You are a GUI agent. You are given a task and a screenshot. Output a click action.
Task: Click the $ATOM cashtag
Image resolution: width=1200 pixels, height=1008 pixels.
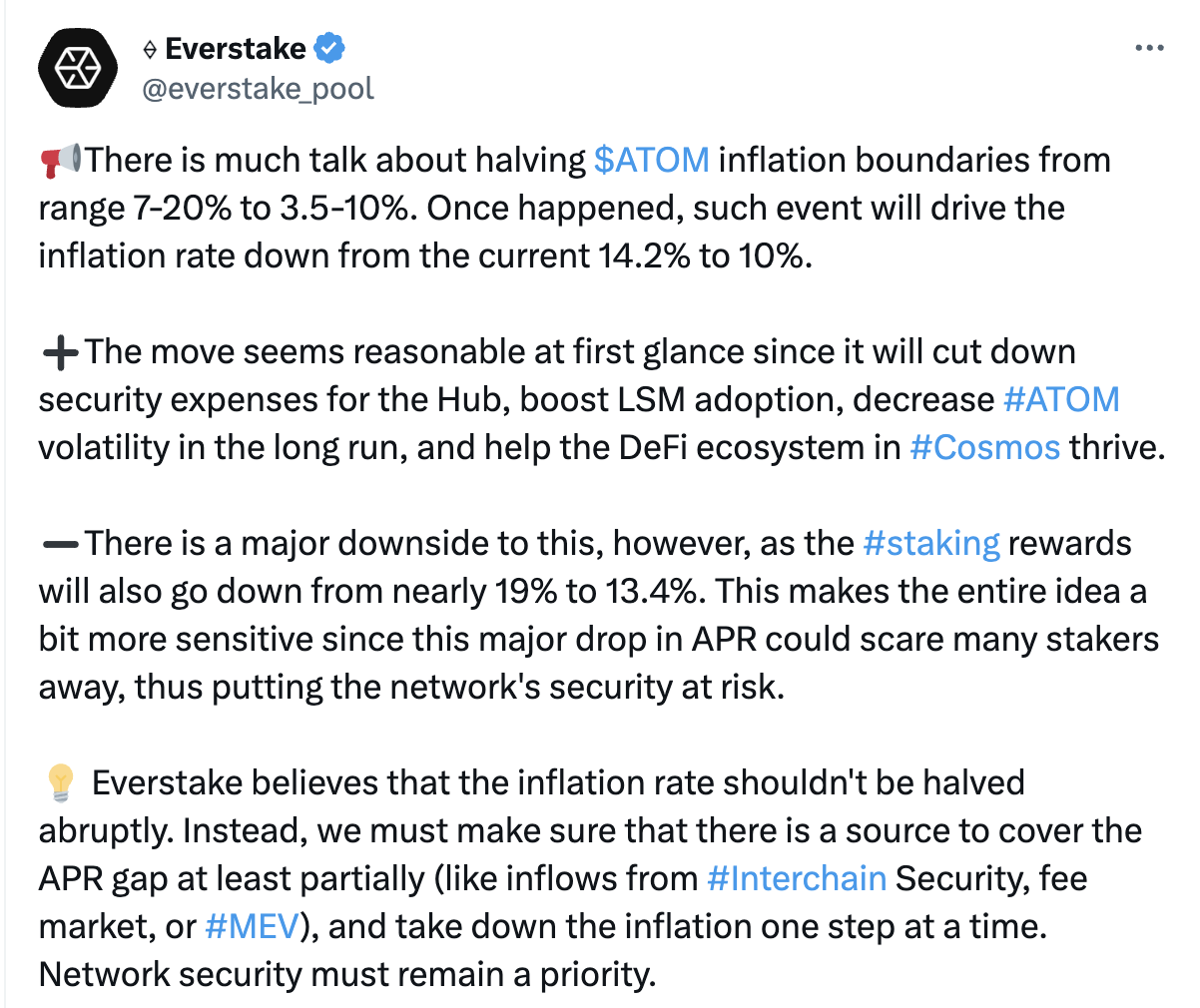pos(651,160)
